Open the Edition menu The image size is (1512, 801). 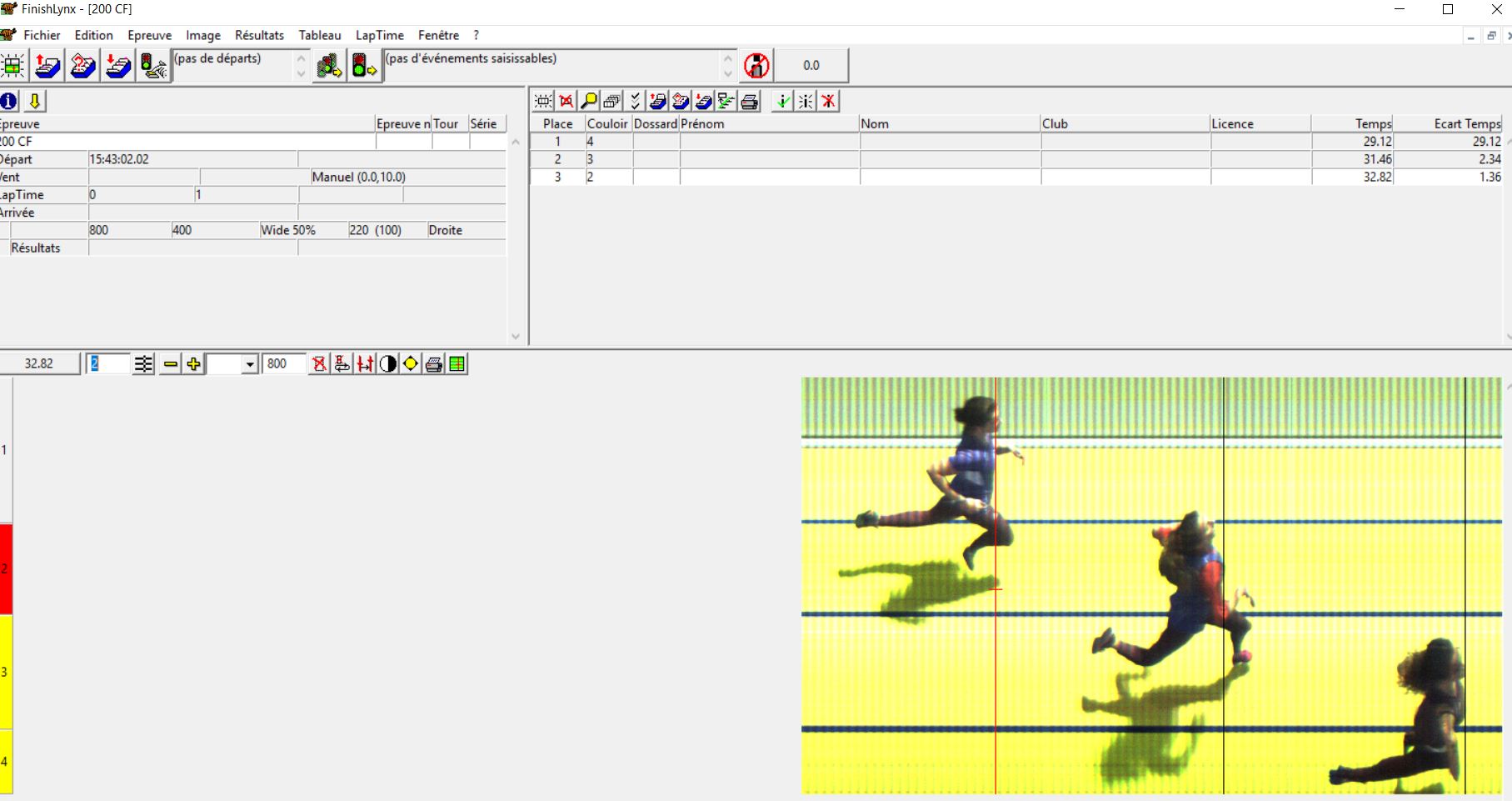93,35
